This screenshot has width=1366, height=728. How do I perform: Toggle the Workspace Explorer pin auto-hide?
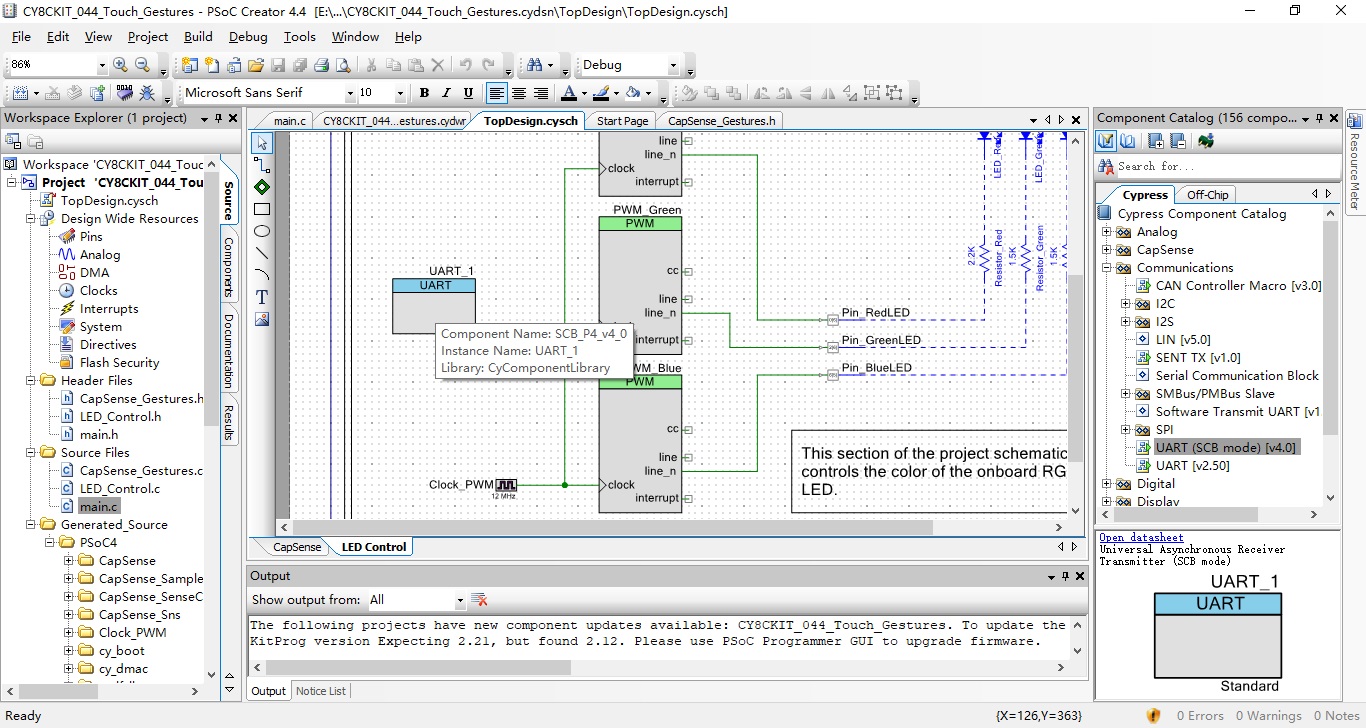tap(219, 118)
